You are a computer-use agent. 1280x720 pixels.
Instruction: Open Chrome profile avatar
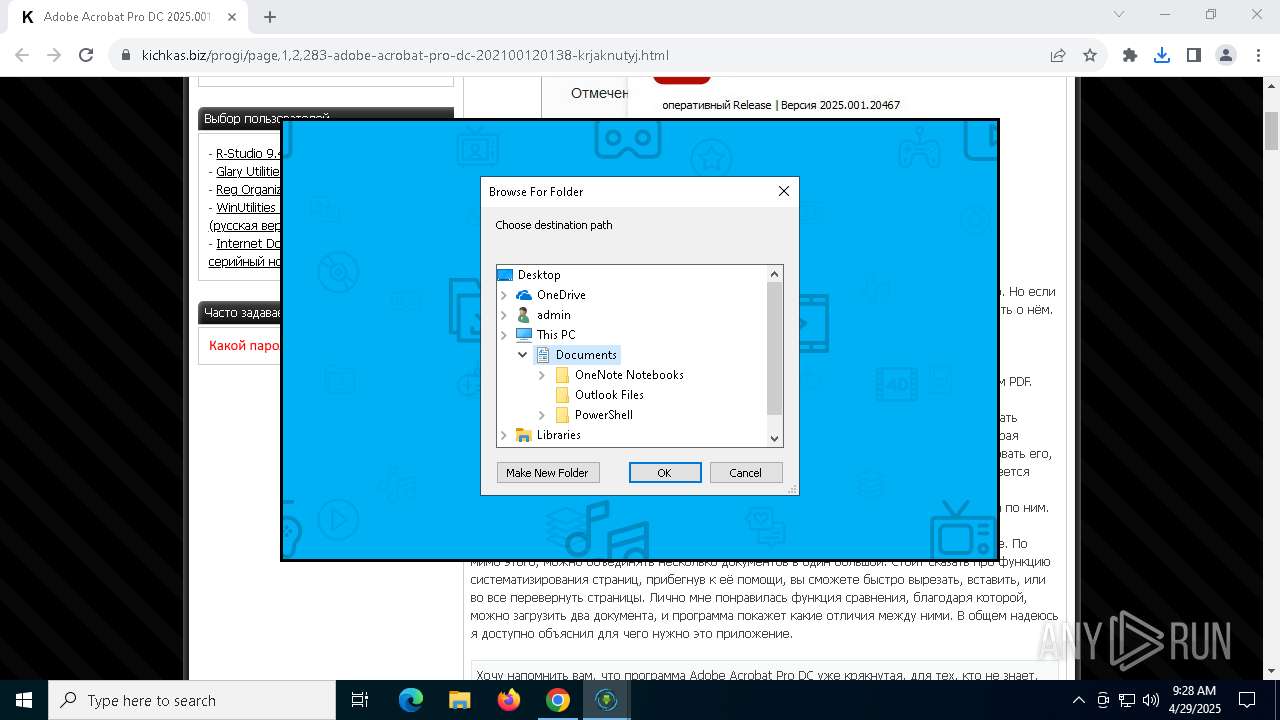pos(1226,55)
